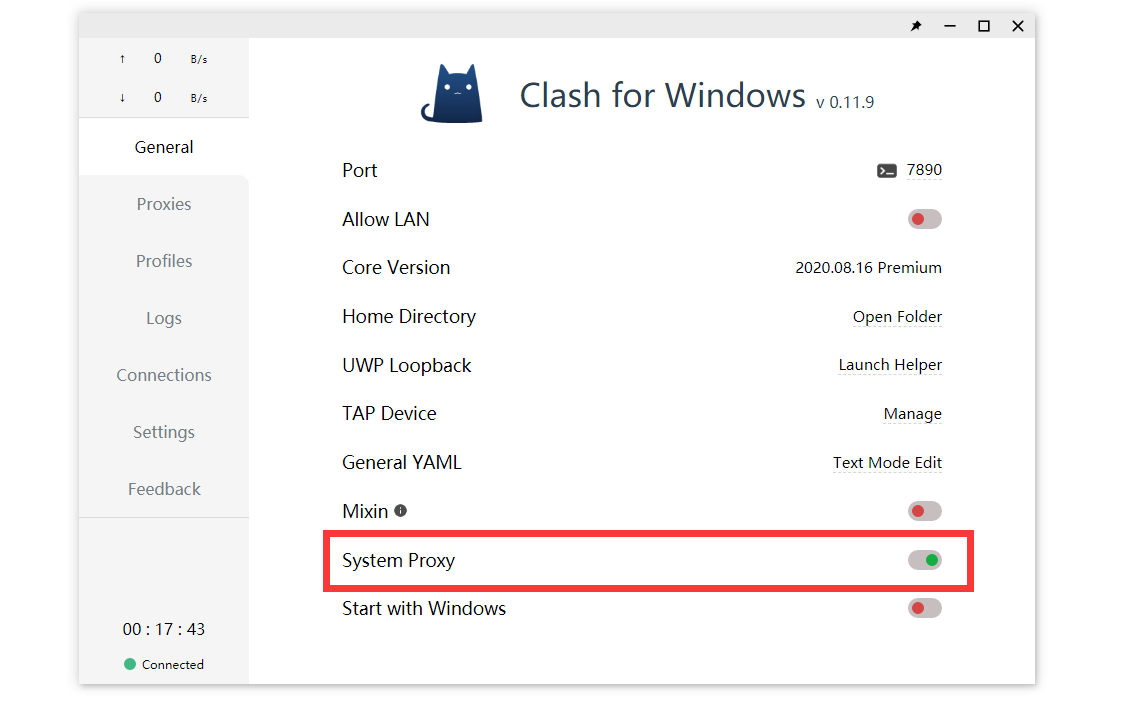Click the upload speed arrow icon

point(121,58)
